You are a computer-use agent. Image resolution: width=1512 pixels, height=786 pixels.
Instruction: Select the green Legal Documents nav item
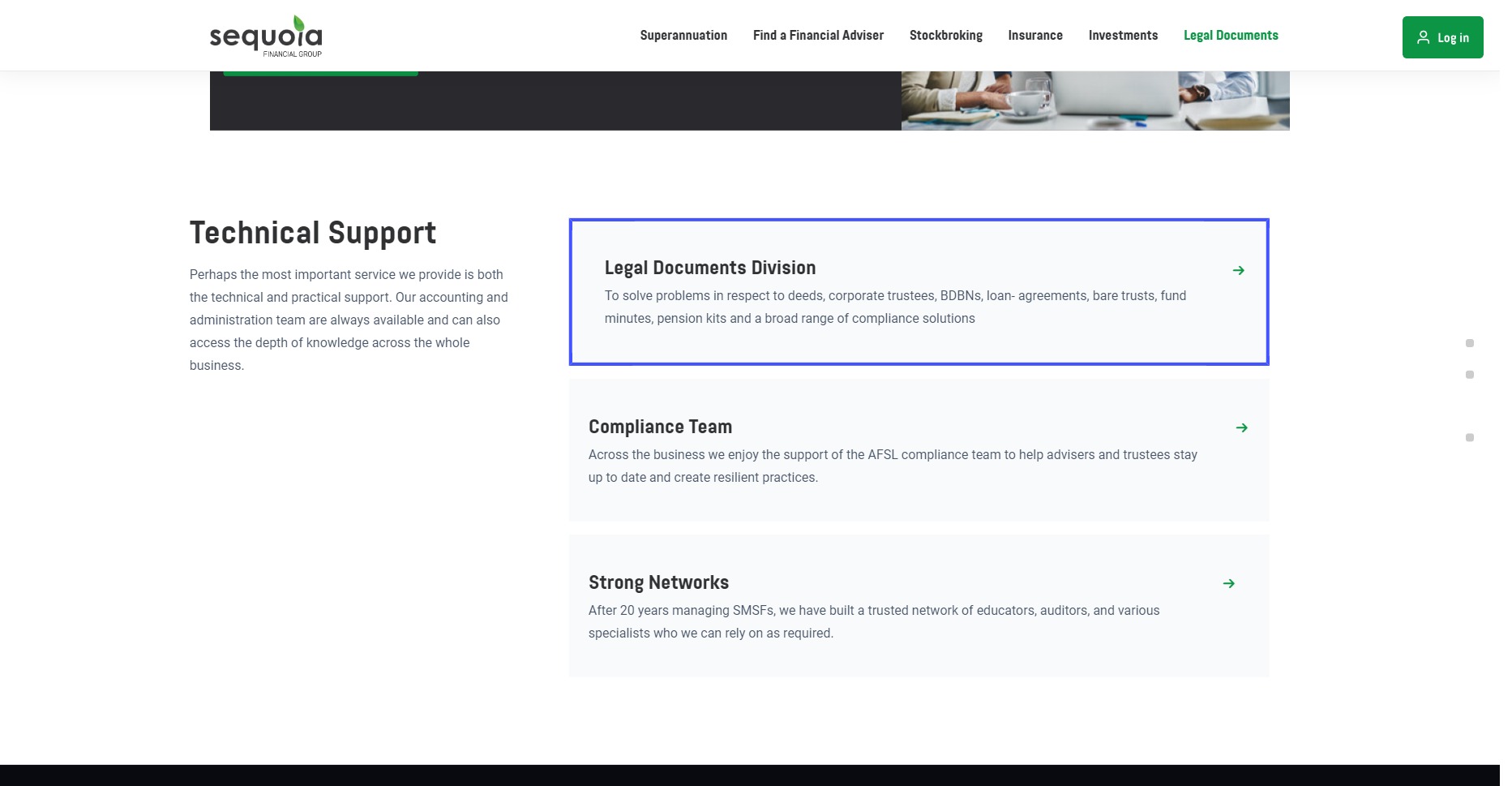(1230, 36)
